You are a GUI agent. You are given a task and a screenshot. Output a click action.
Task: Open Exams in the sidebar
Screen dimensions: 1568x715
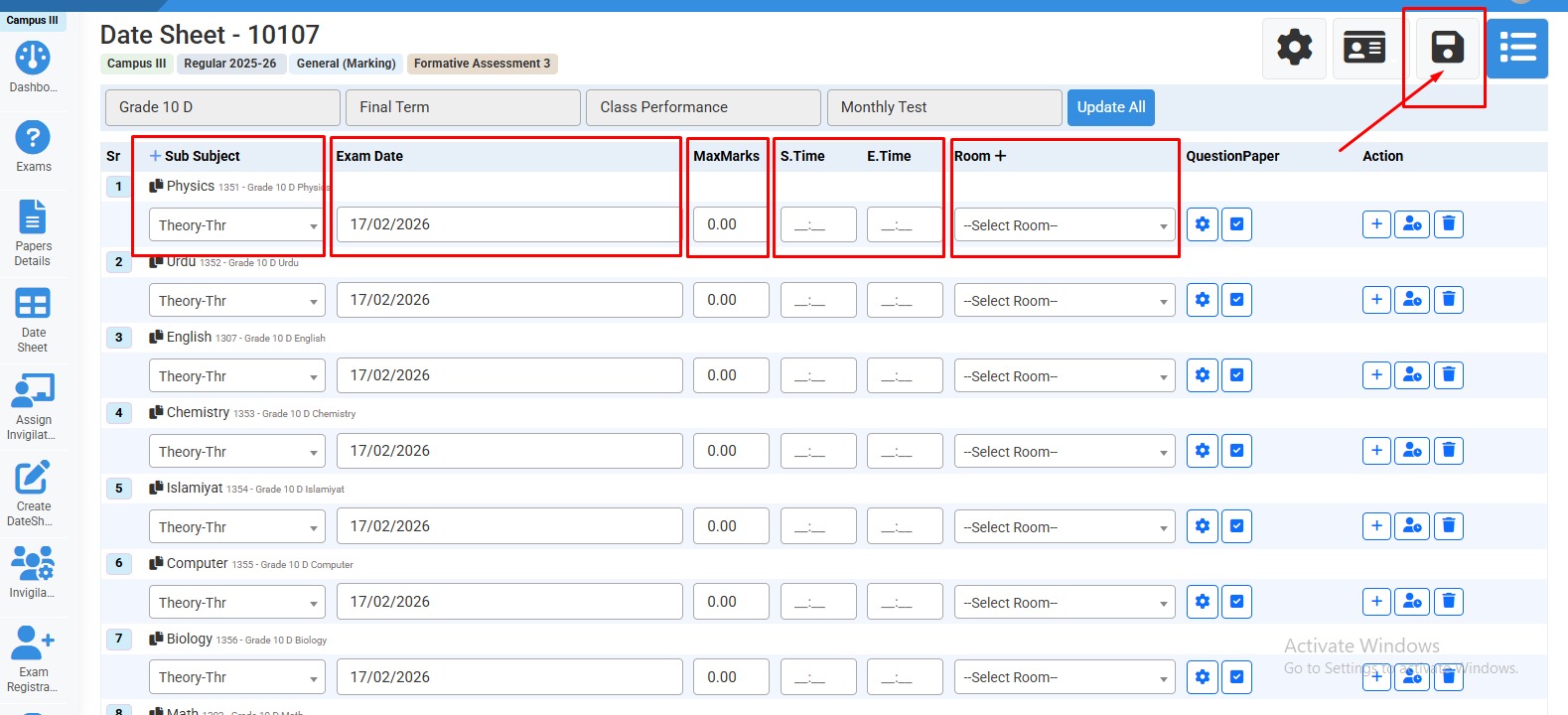[x=33, y=146]
